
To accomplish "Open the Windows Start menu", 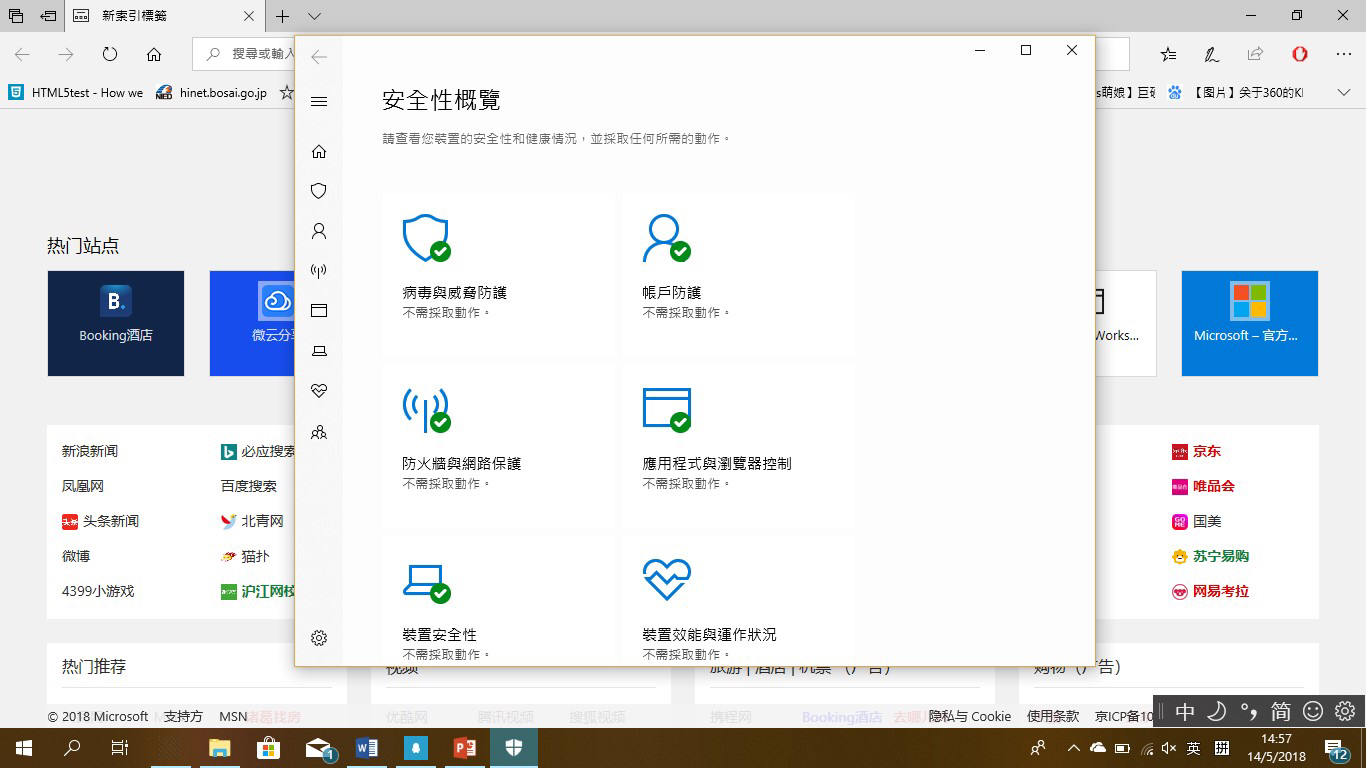I will pyautogui.click(x=24, y=748).
